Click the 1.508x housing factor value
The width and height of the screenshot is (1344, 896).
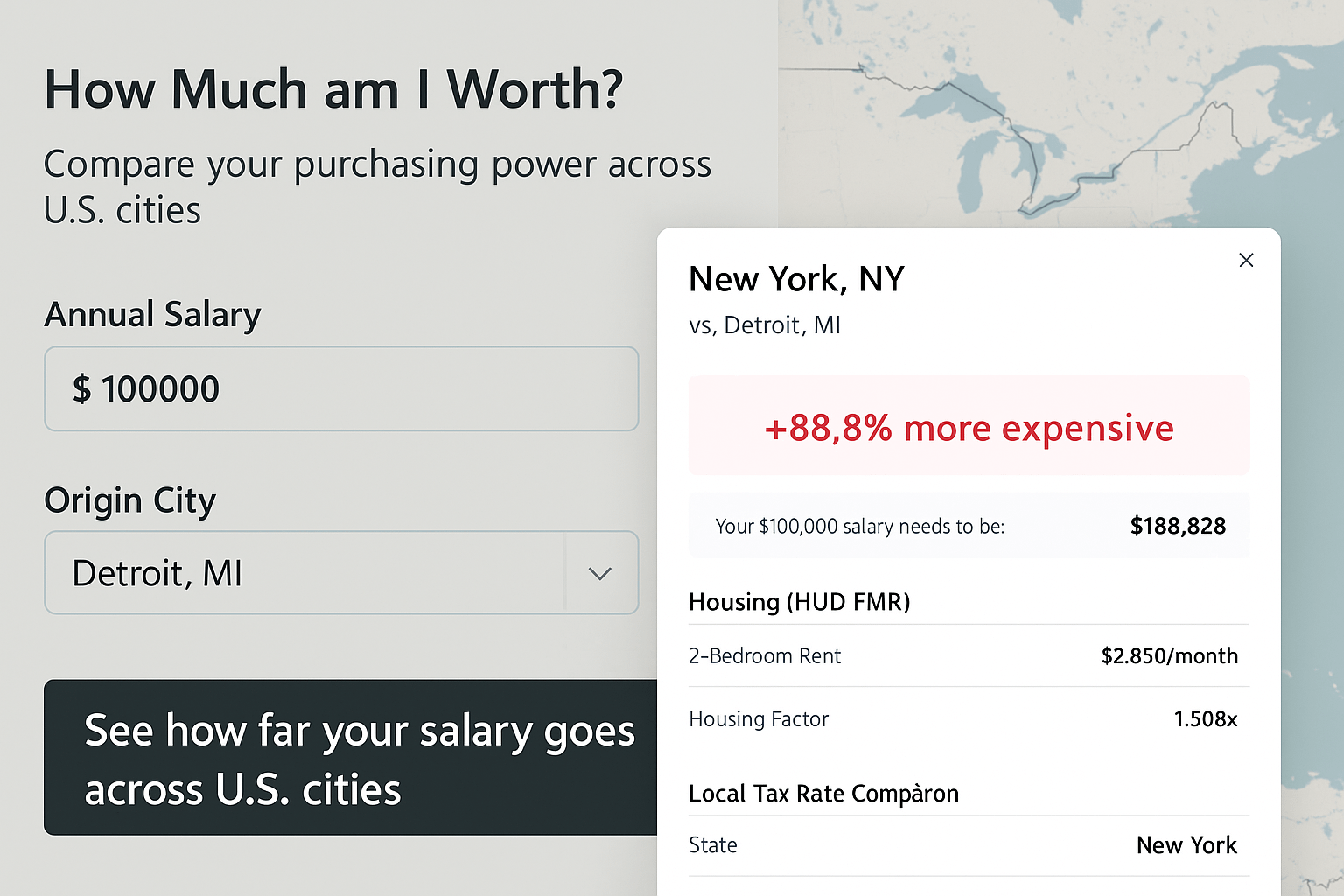tap(1205, 719)
